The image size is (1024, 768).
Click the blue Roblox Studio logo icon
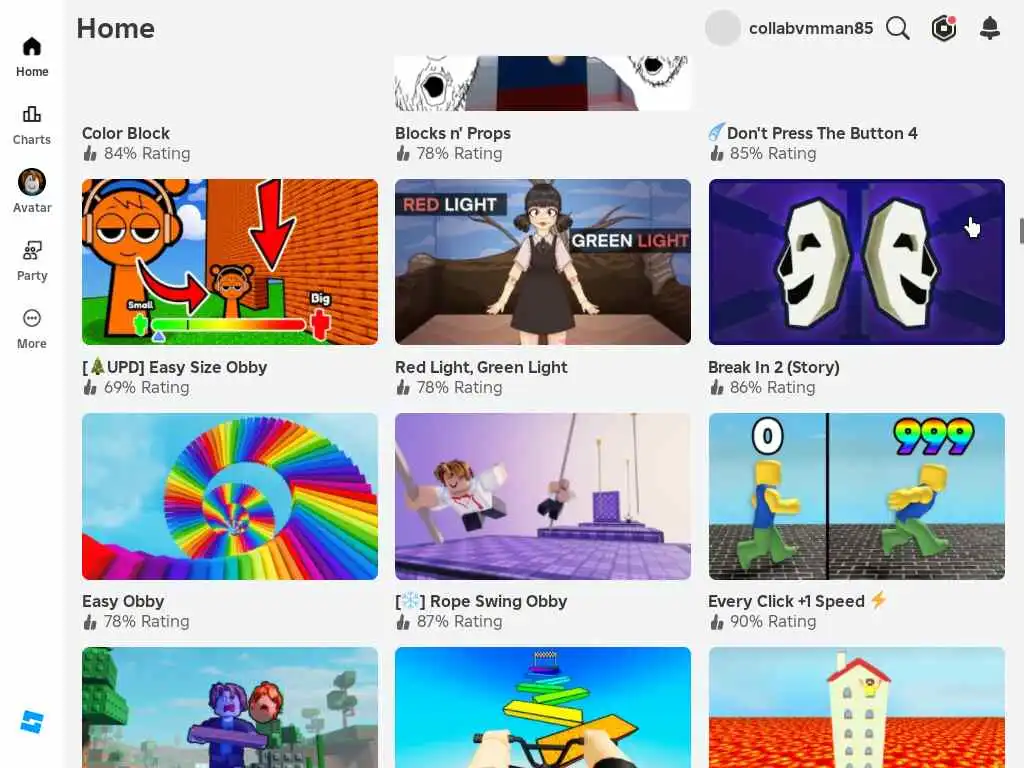[32, 722]
